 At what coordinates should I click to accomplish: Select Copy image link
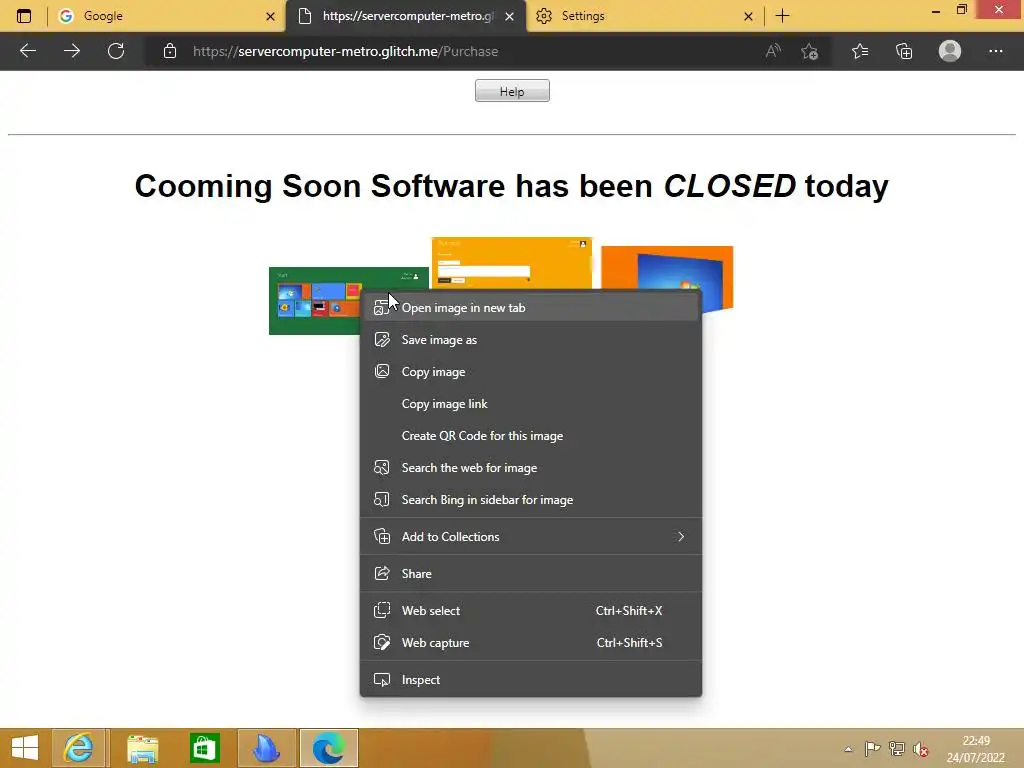point(530,404)
